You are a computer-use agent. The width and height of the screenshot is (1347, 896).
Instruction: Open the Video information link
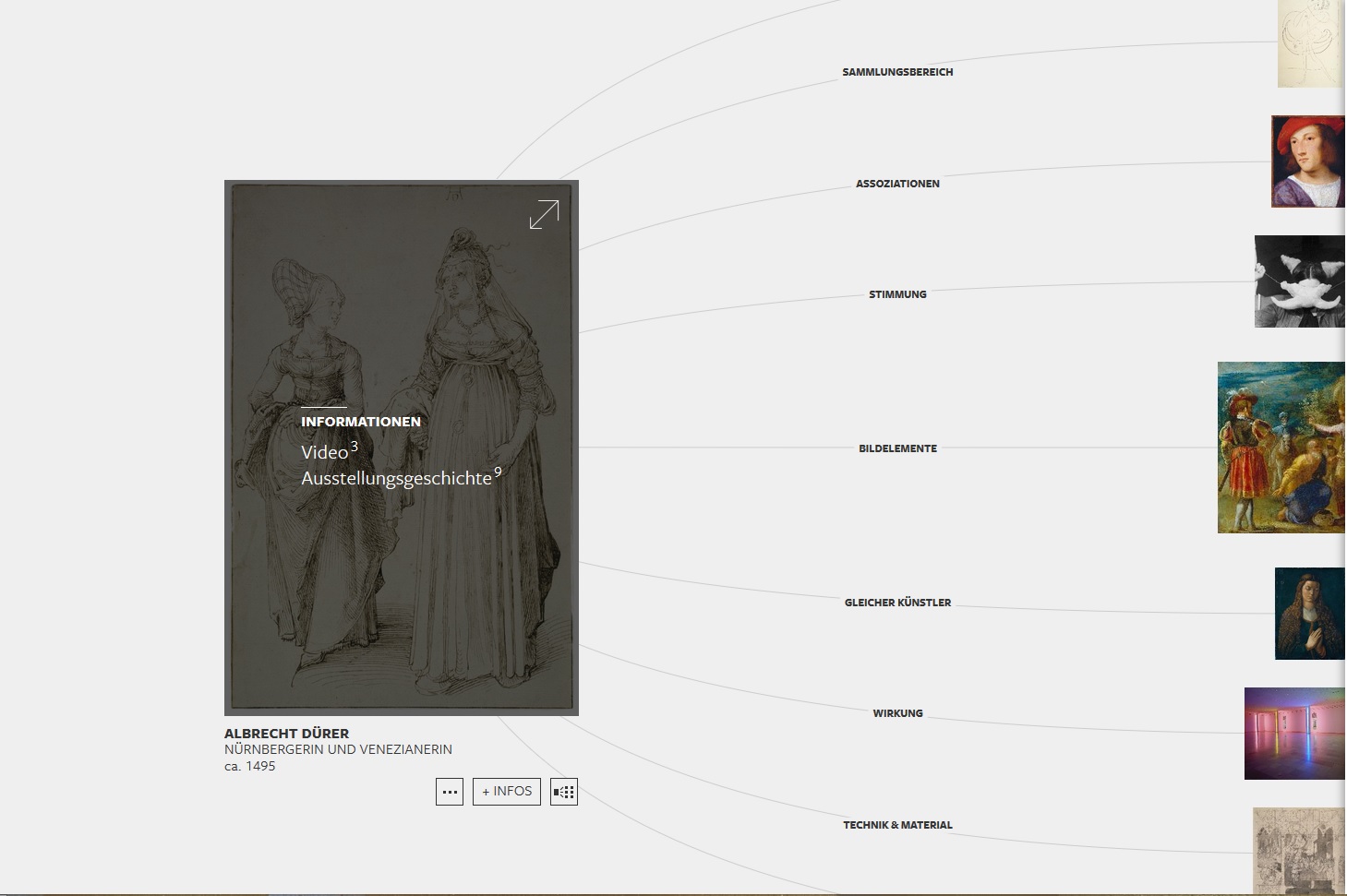tap(330, 451)
